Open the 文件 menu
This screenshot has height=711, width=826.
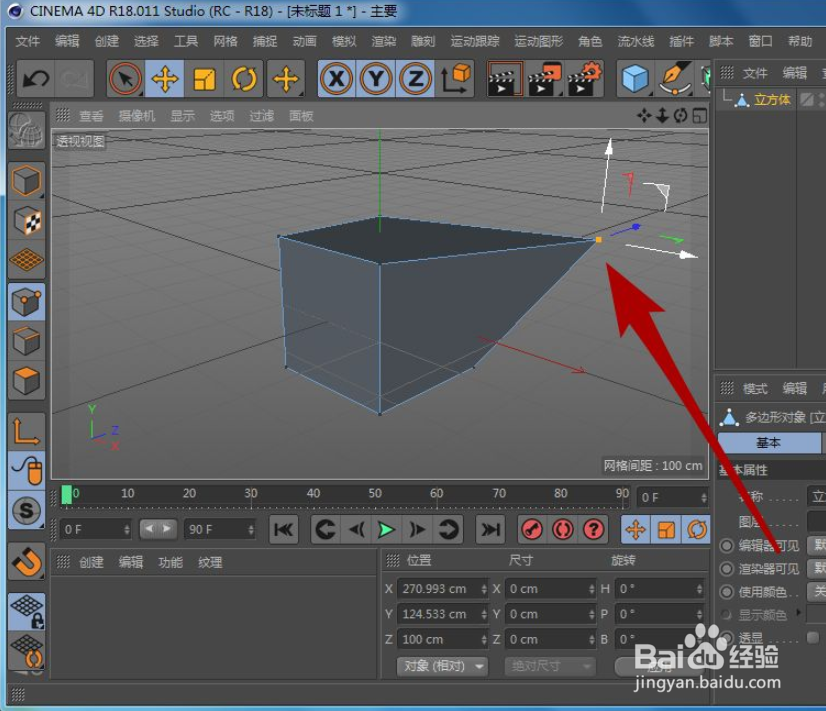pyautogui.click(x=27, y=41)
